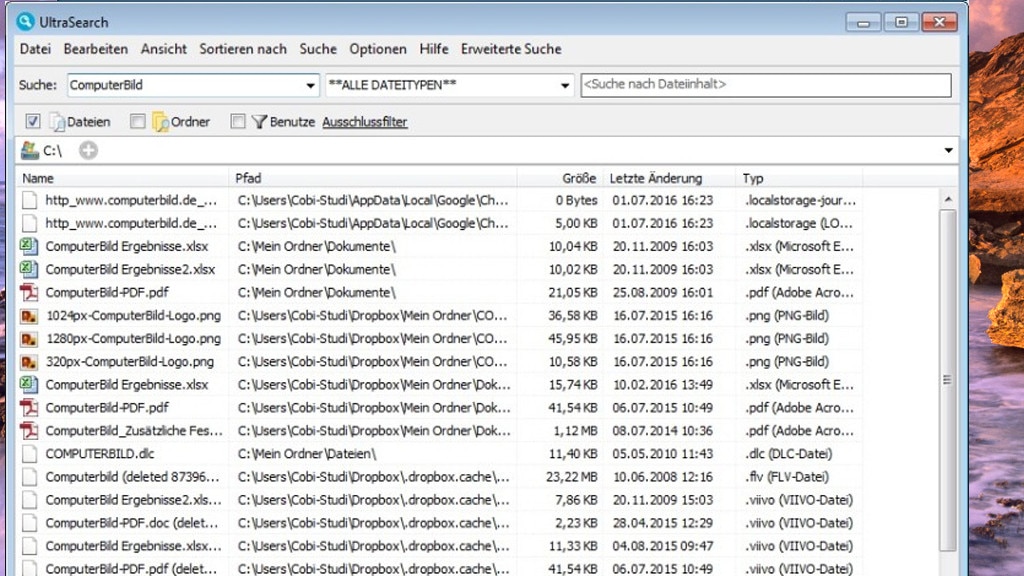Screen dimensions: 1024x576
Task: Click Excel icon of 15,74 KB Ergebnisse.xlsx
Action: tap(29, 384)
